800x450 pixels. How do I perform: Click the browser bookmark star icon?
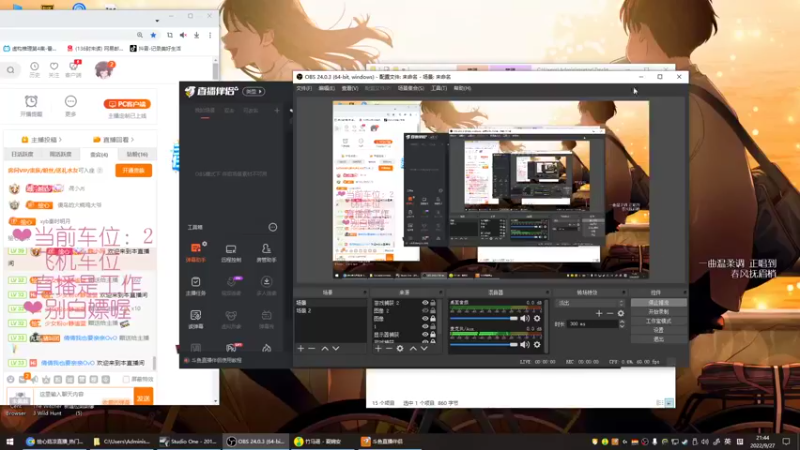pos(153,35)
